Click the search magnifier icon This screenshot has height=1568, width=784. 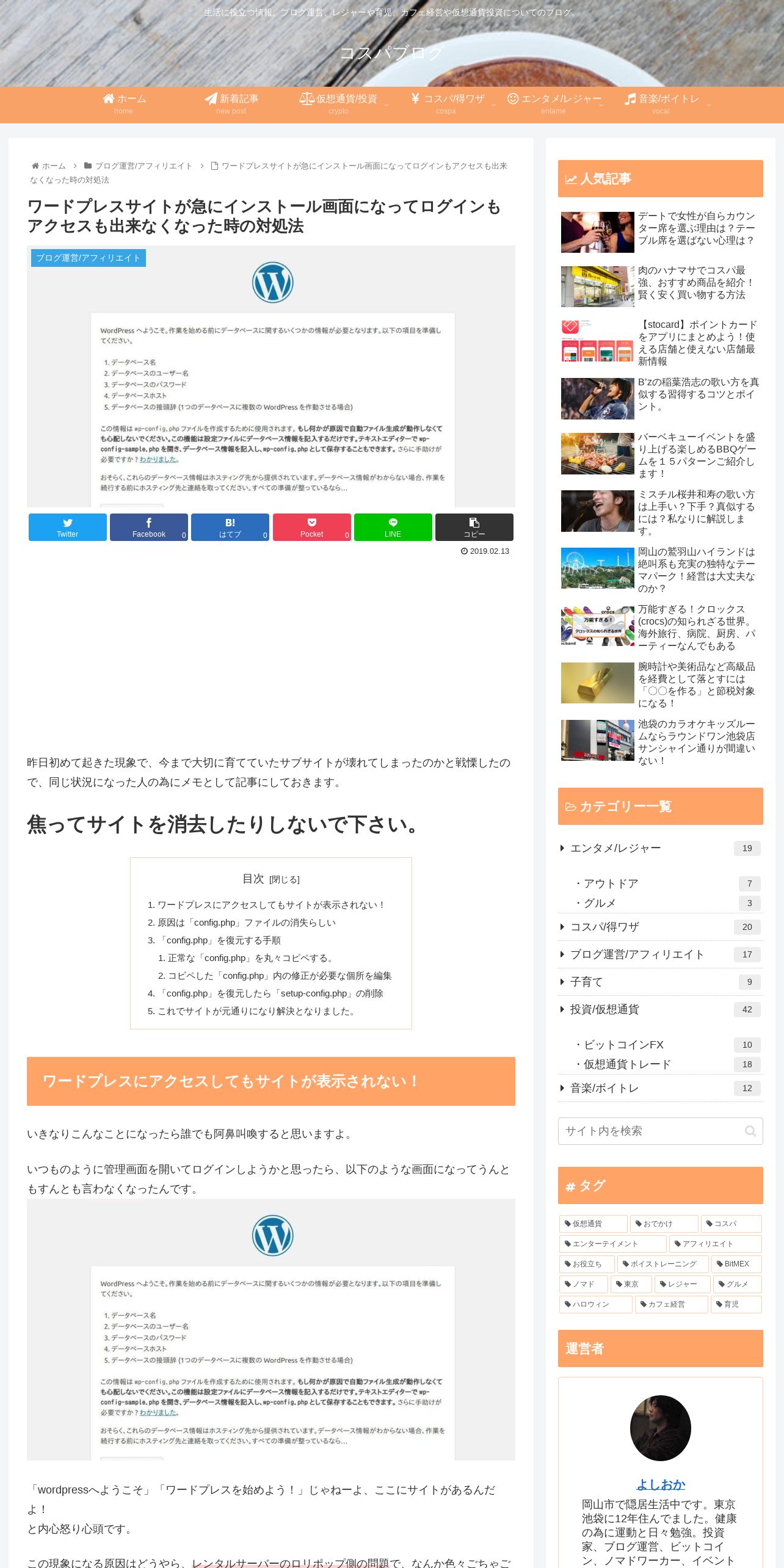(x=750, y=1131)
